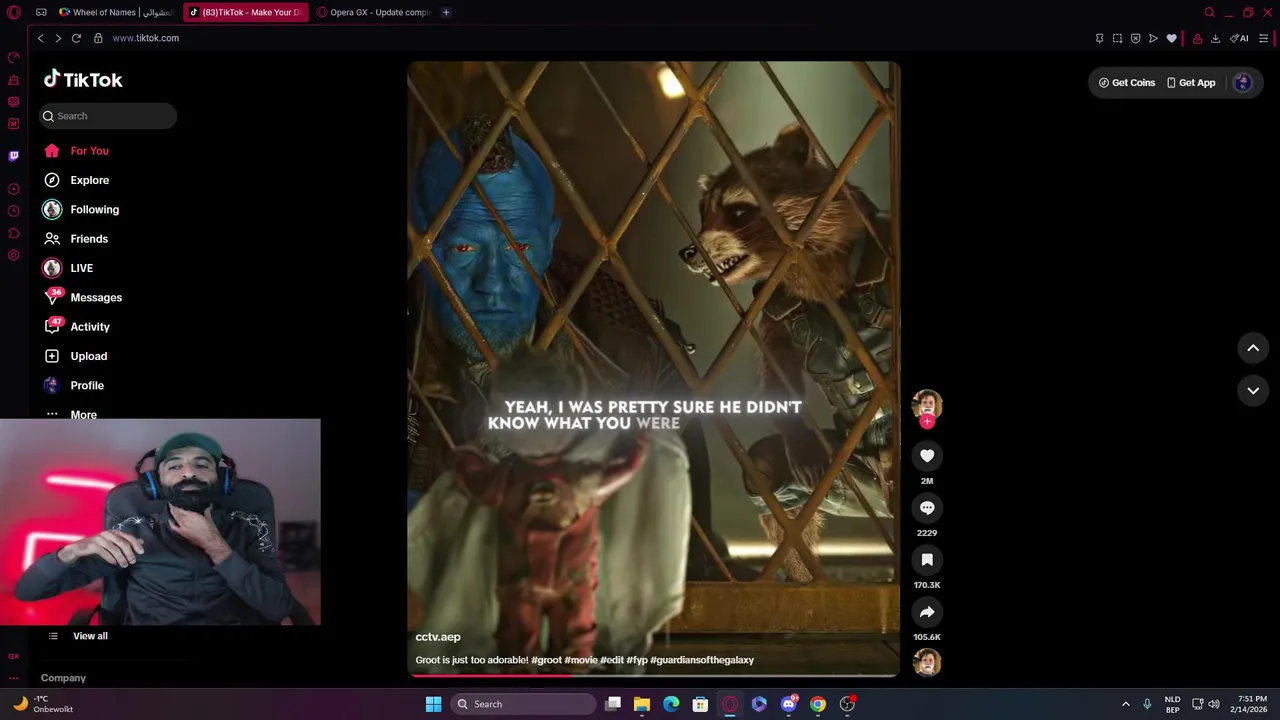Go to next video arrow
Viewport: 1280px width, 720px height.
(x=1253, y=391)
